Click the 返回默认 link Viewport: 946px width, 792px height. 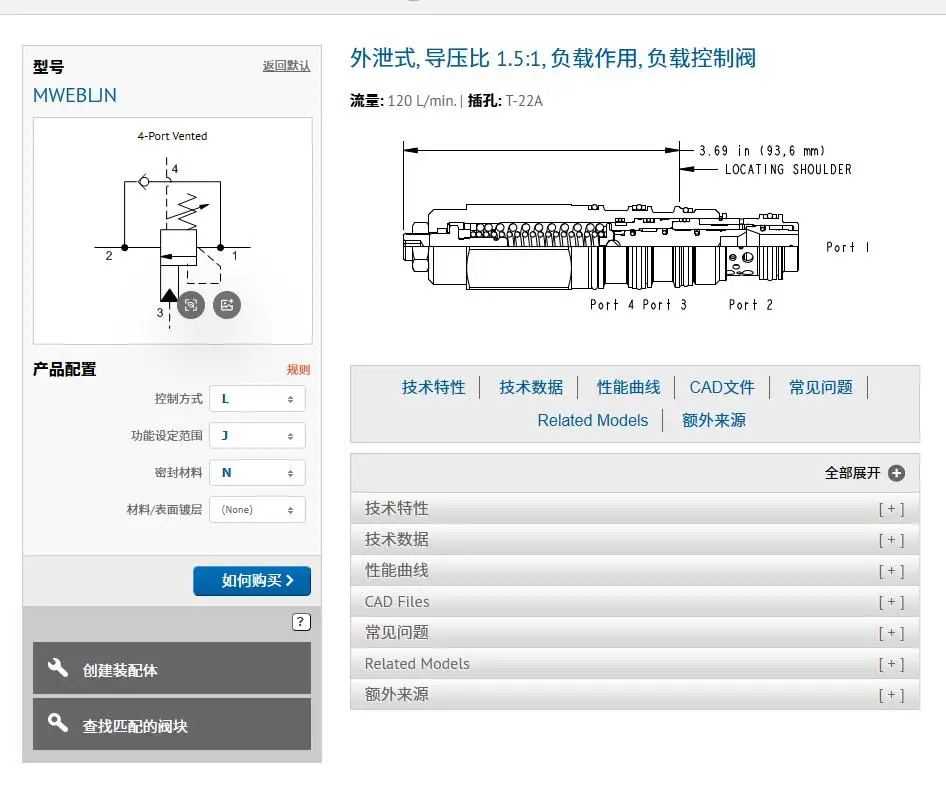pyautogui.click(x=286, y=66)
